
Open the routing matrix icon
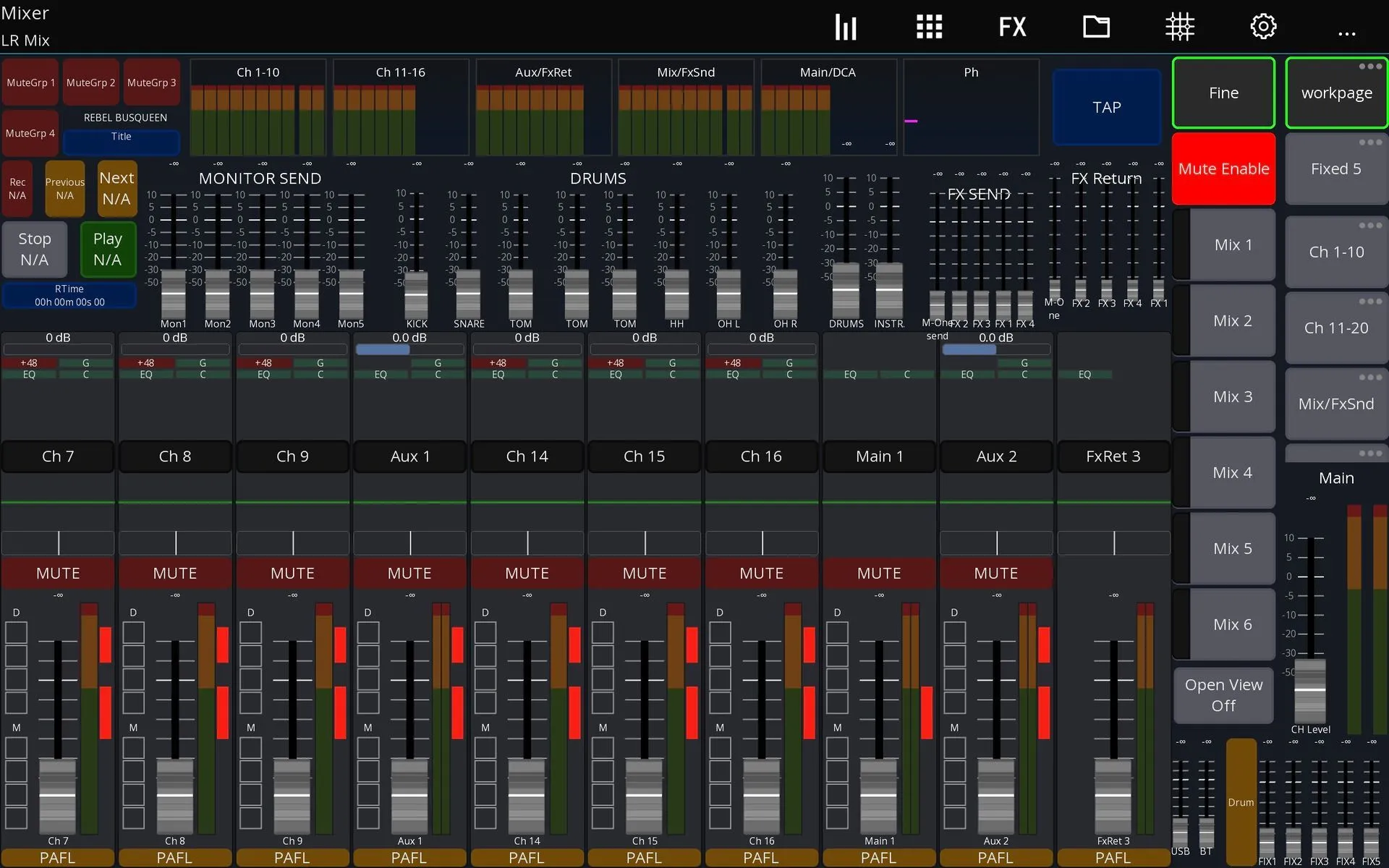pos(1179,27)
